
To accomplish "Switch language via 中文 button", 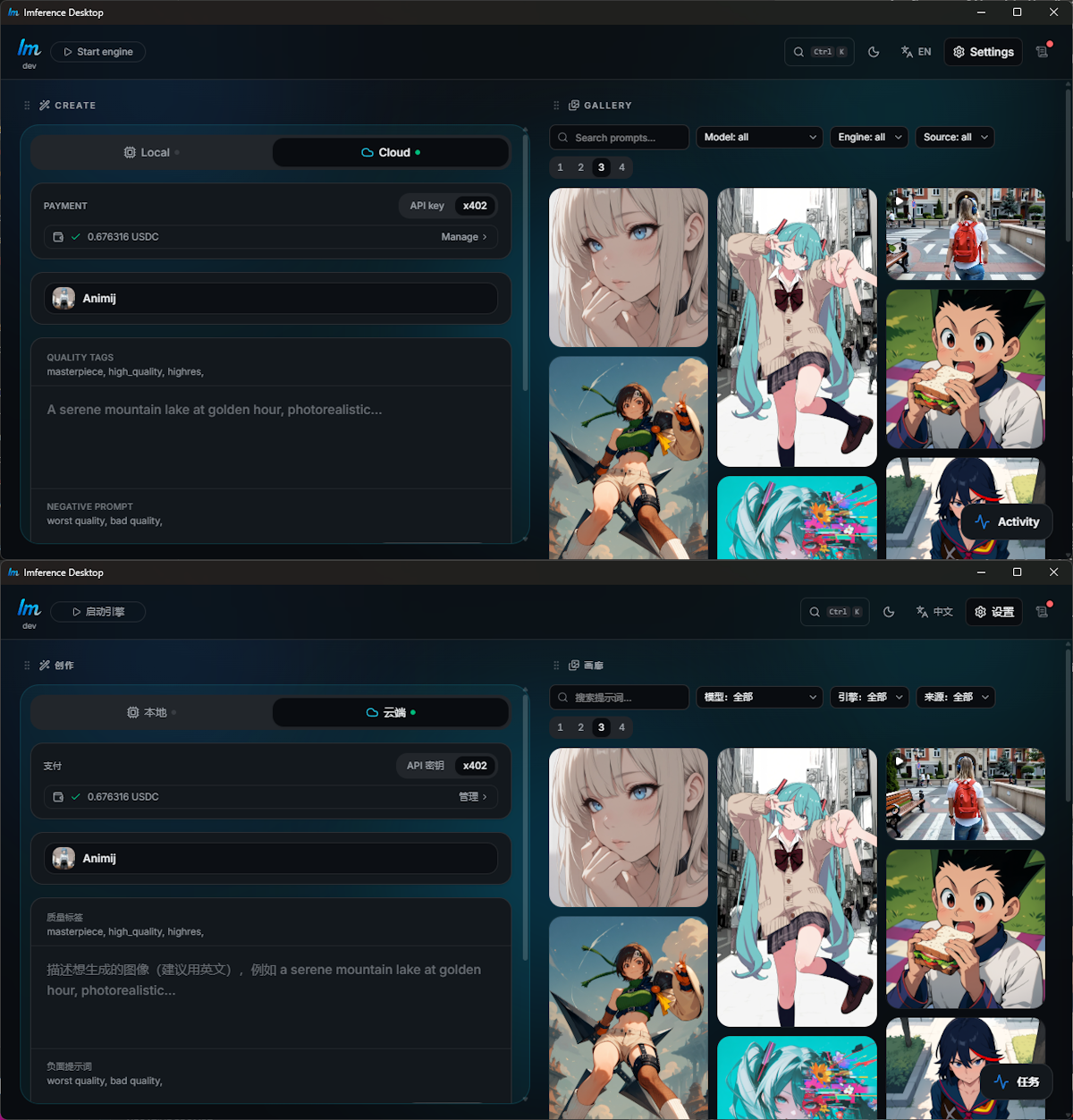I will pyautogui.click(x=934, y=612).
